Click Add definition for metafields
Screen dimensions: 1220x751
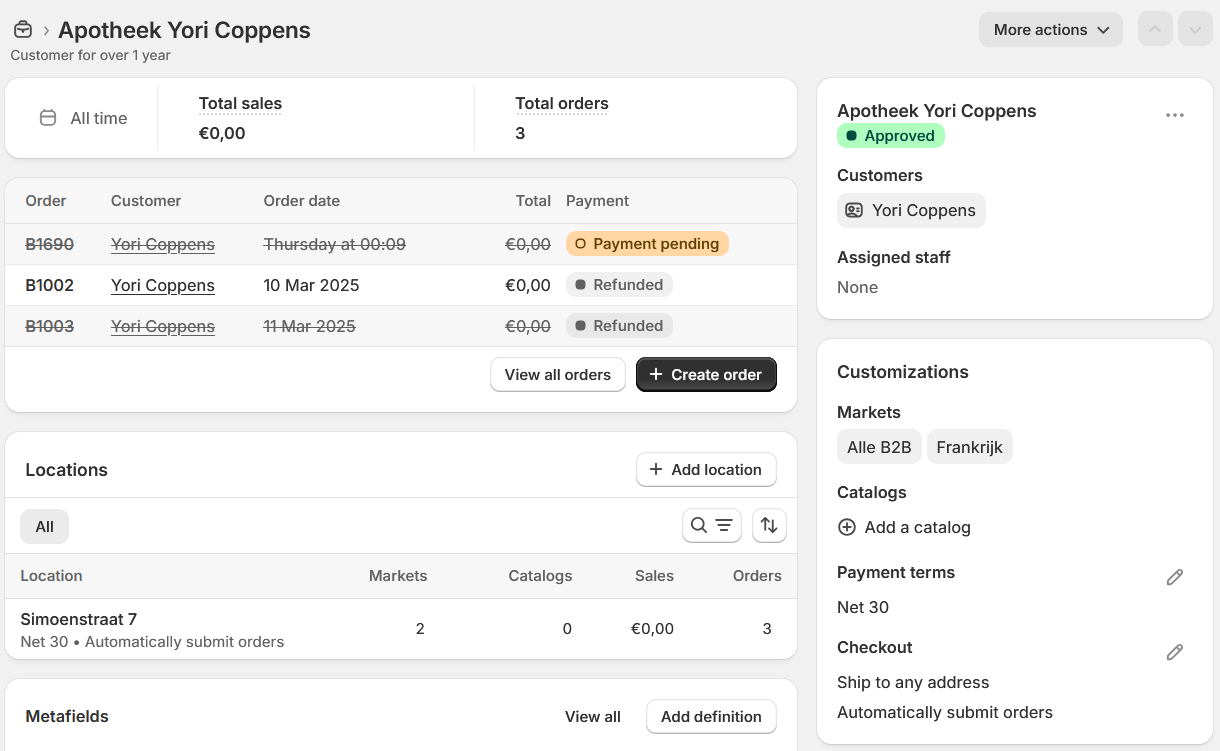[x=711, y=716]
